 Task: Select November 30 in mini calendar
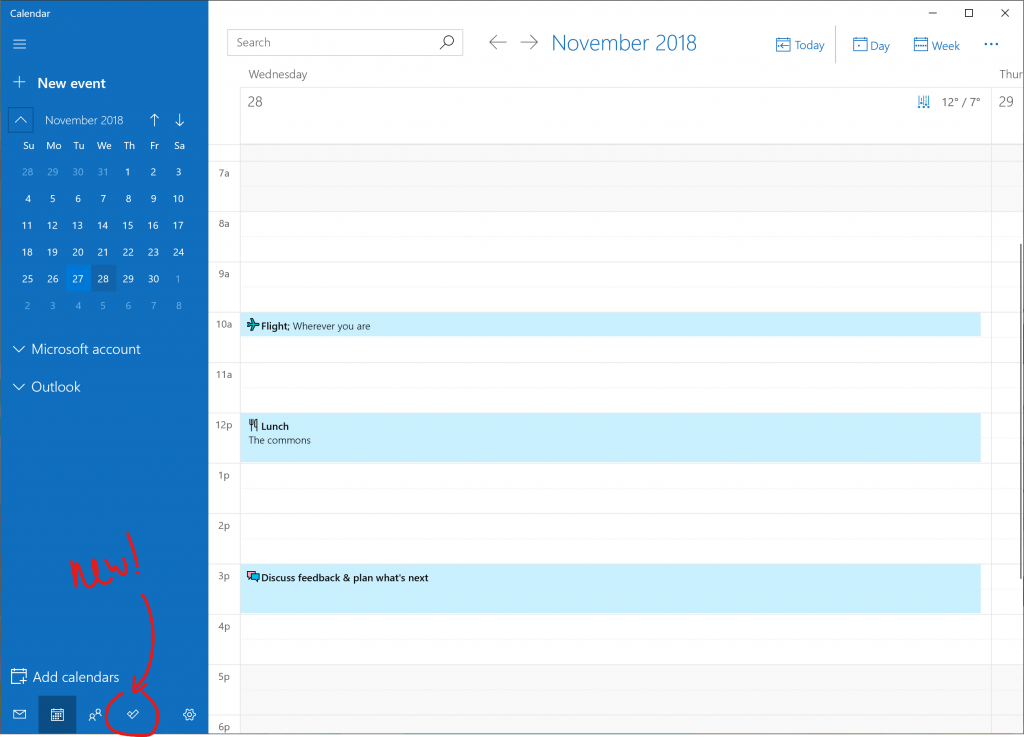[x=153, y=279]
